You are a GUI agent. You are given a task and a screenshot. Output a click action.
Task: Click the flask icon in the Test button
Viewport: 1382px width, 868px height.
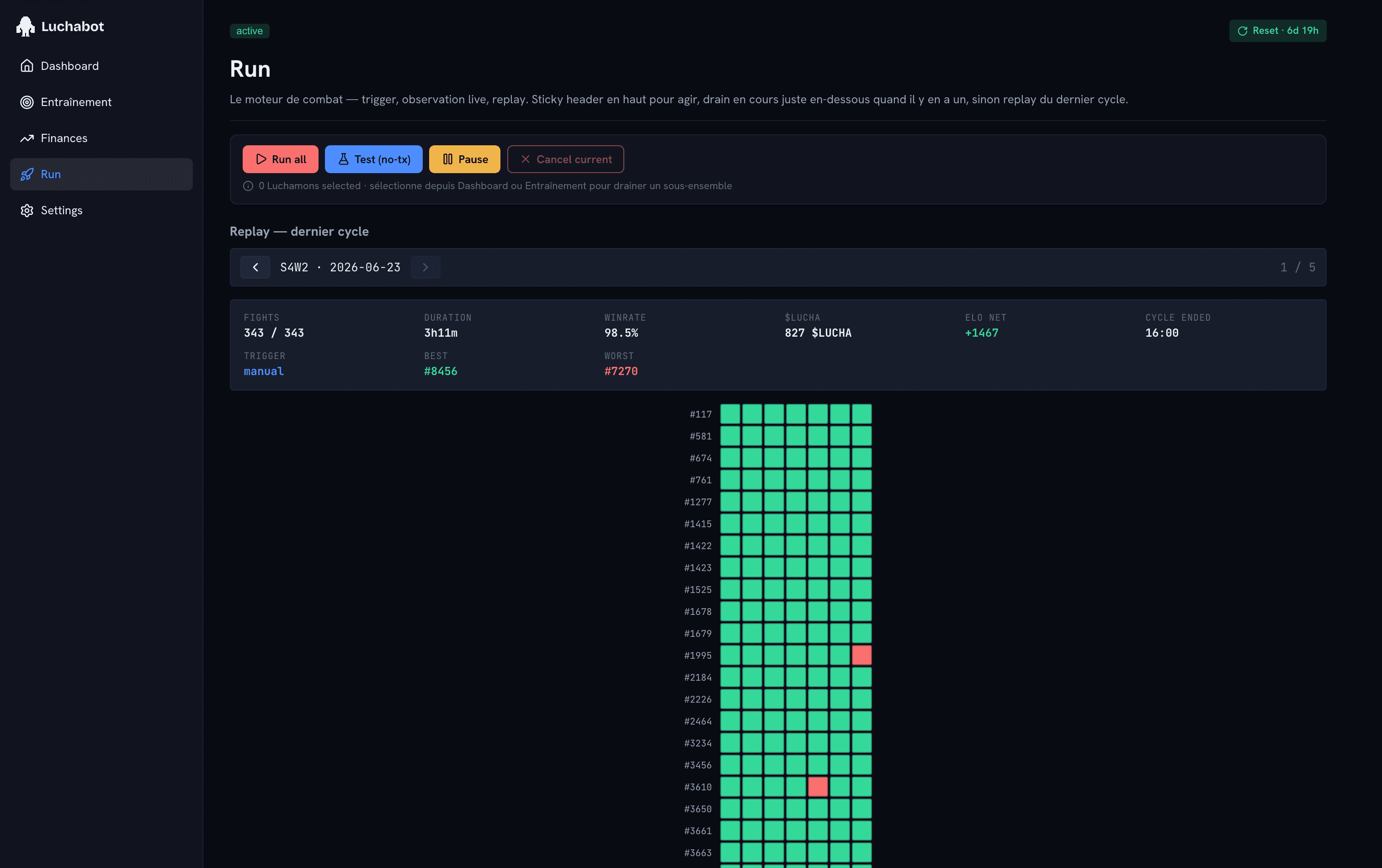tap(343, 159)
